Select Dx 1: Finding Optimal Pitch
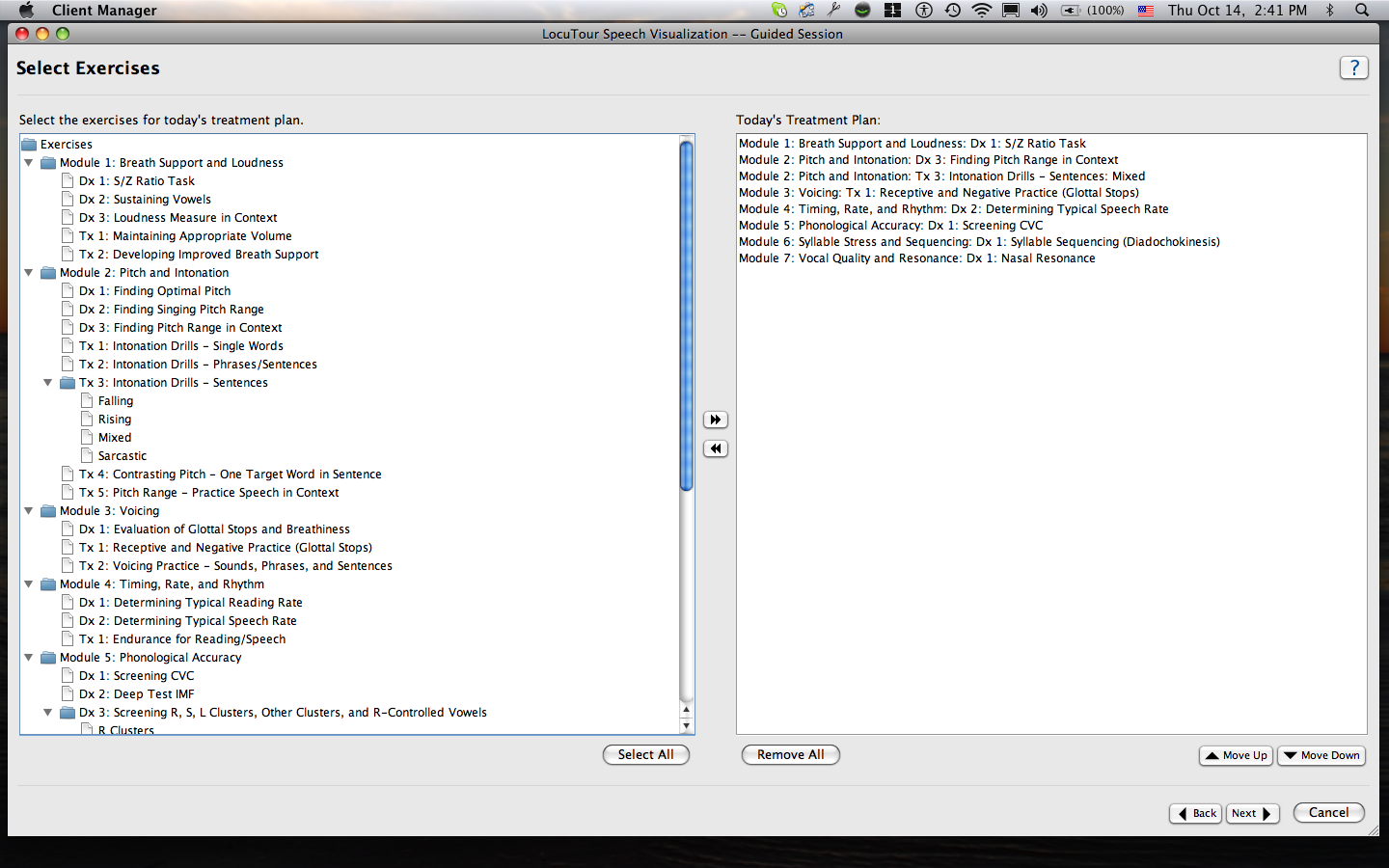The image size is (1389, 868). click(x=155, y=291)
